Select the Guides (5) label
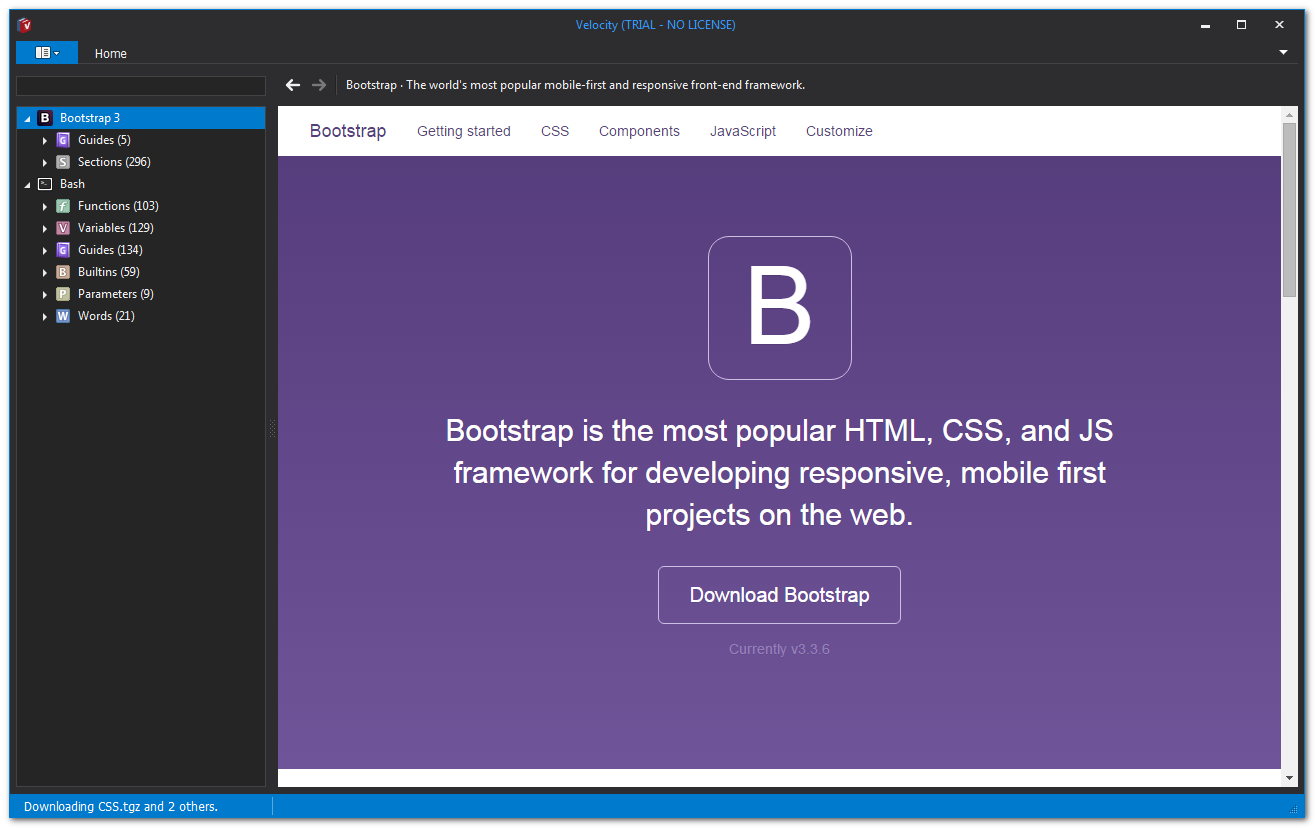 104,140
